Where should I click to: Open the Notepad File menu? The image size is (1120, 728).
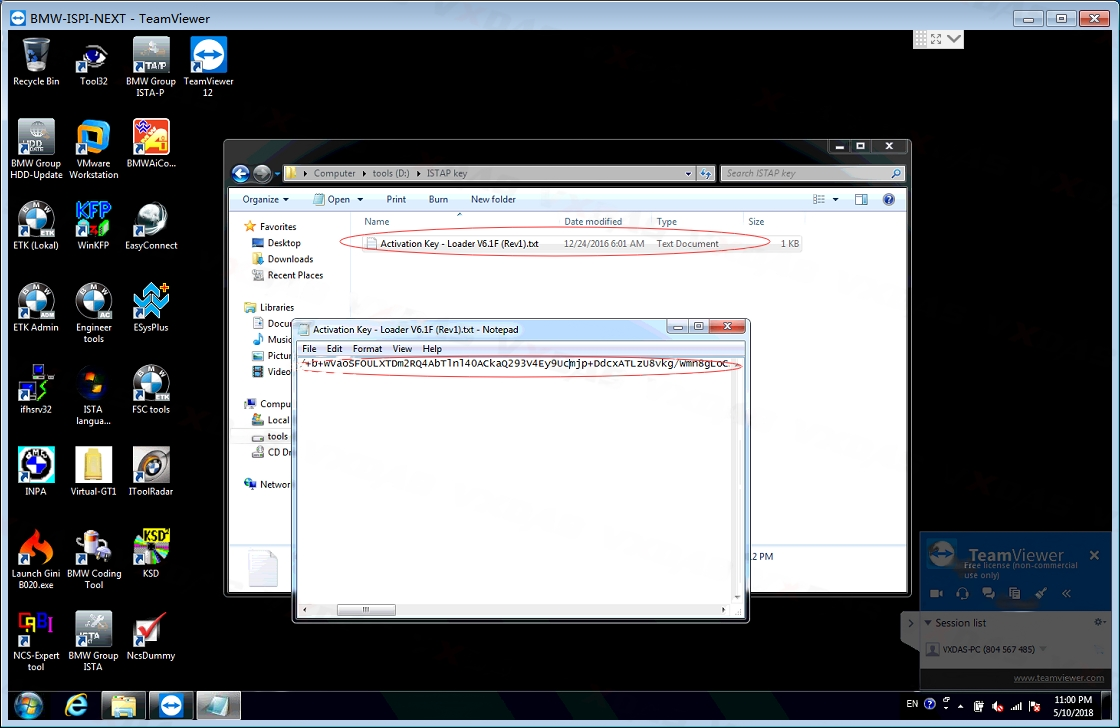(309, 349)
